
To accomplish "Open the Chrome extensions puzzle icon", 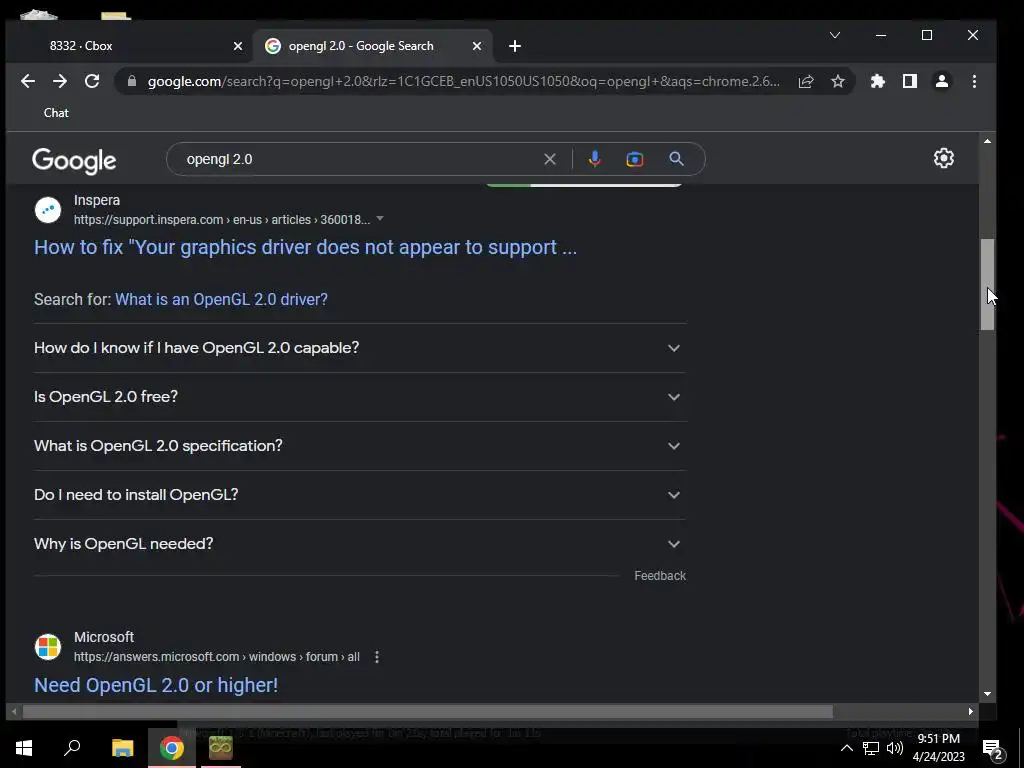I will [x=878, y=81].
